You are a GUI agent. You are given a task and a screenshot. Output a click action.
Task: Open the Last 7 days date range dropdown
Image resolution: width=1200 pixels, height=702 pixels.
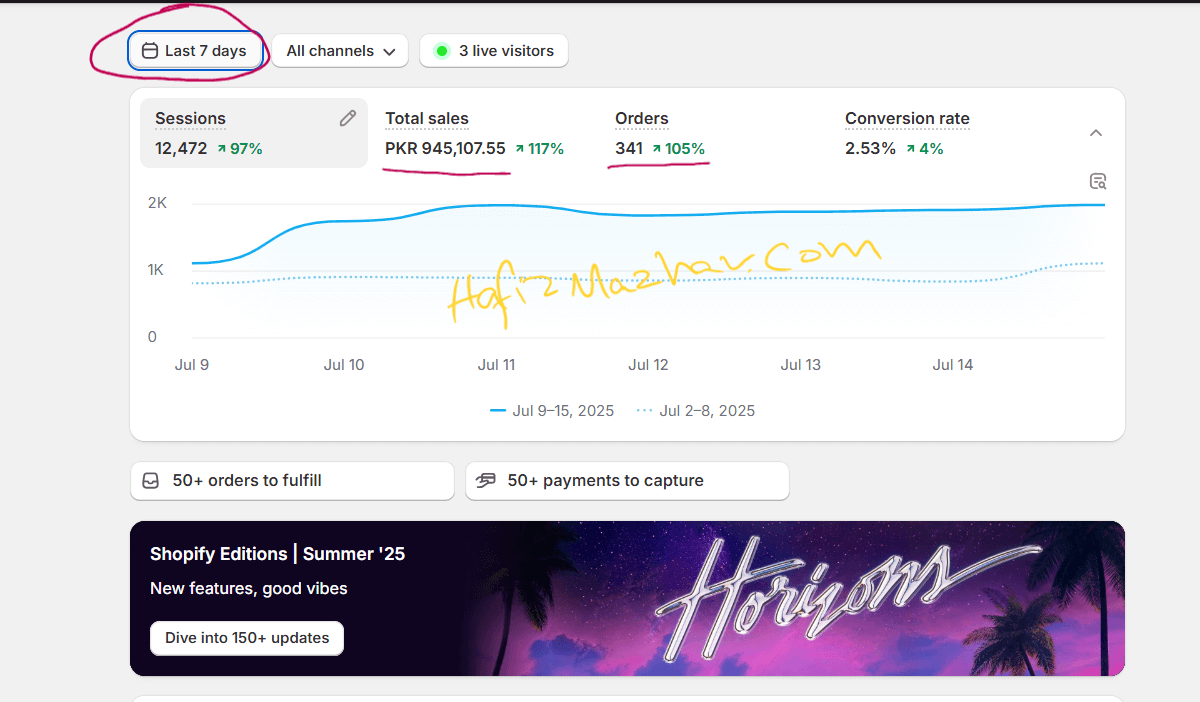[196, 51]
